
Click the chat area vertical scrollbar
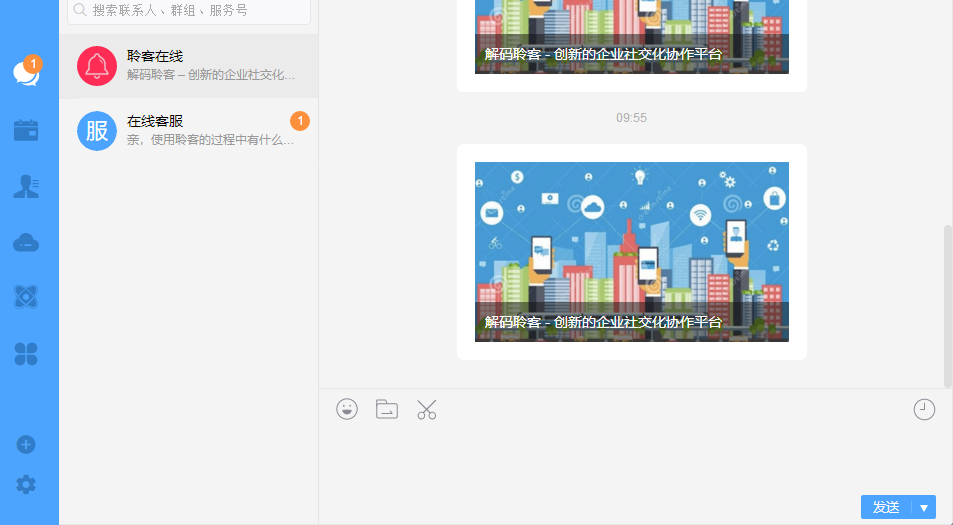pos(948,305)
